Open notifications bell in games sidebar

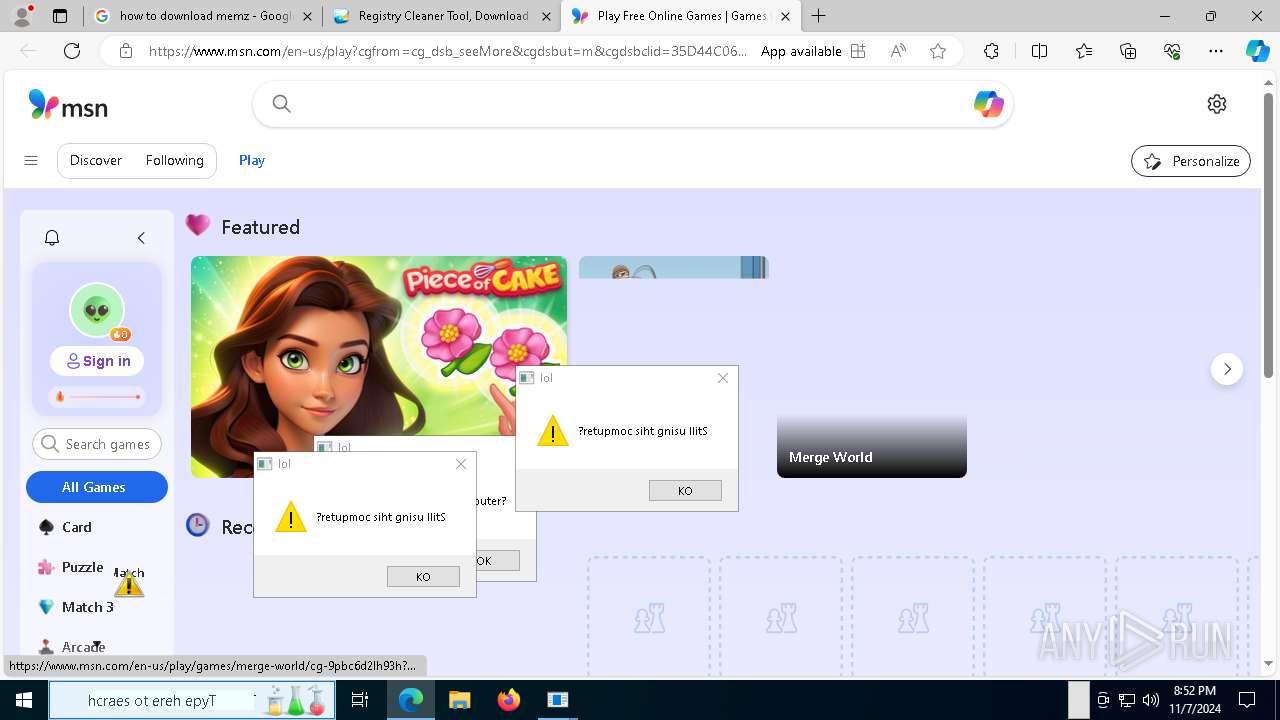point(52,238)
